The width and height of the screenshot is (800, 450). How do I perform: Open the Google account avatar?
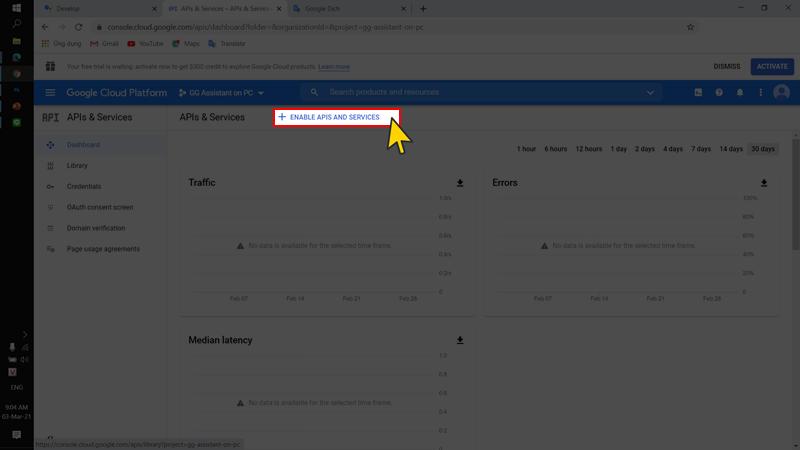click(781, 92)
